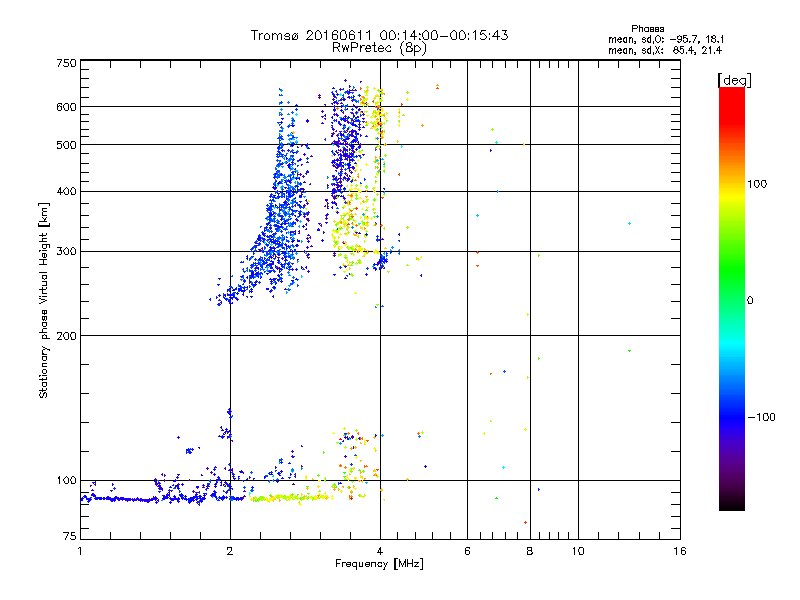Click the x-axis tick label '4'
Image resolution: width=800 pixels, height=600 pixels.
(x=380, y=551)
